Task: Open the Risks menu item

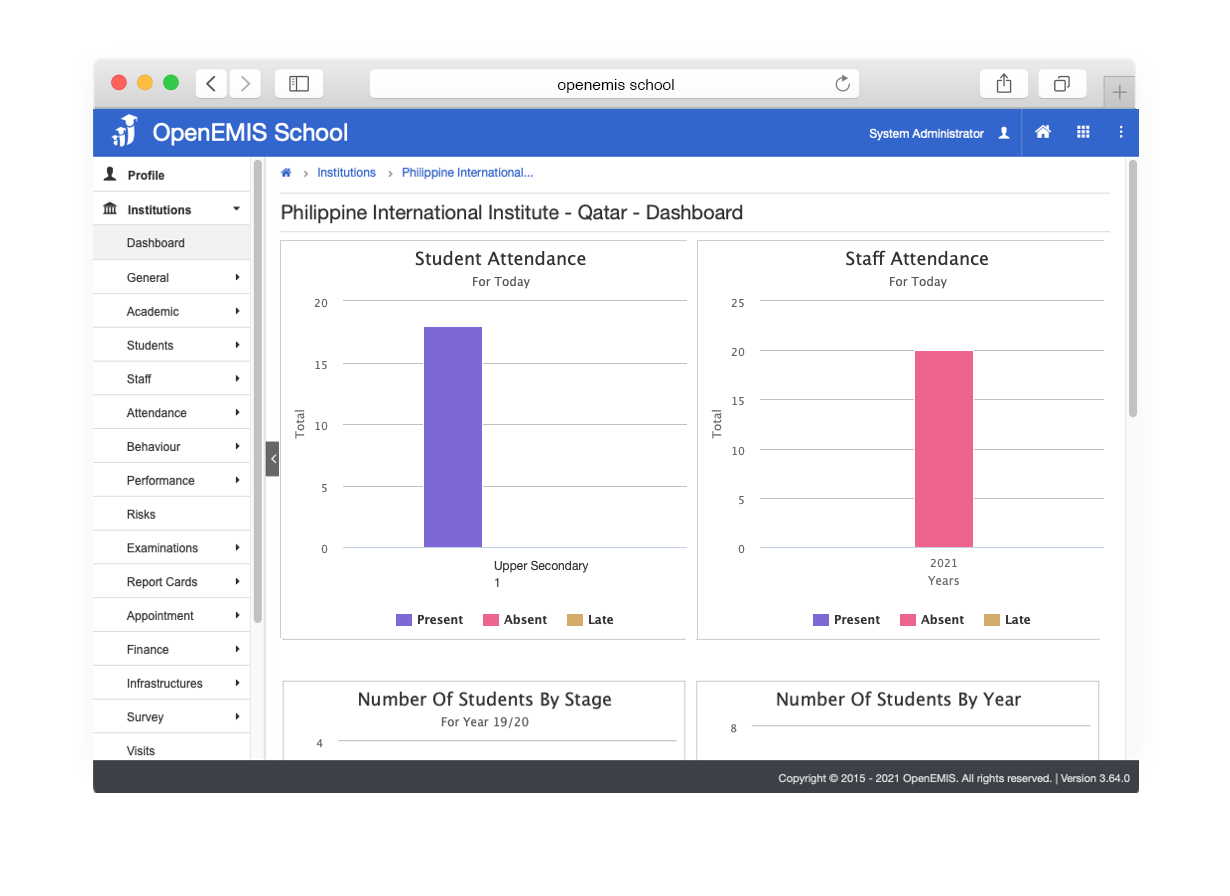Action: click(x=172, y=514)
